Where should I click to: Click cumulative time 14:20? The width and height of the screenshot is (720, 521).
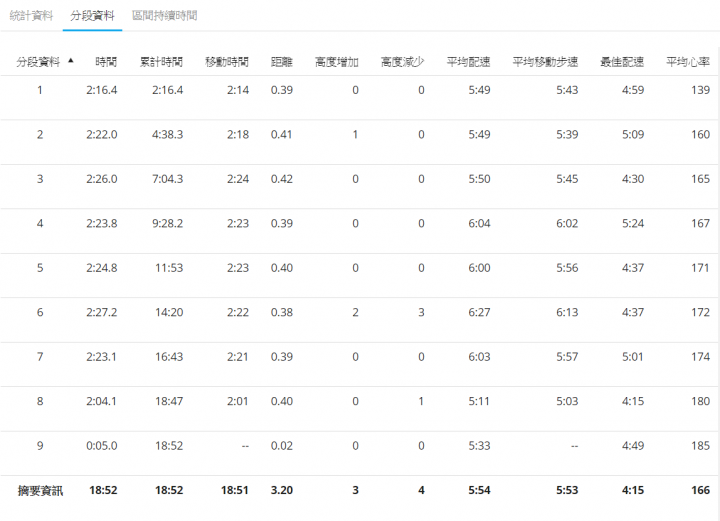(169, 313)
